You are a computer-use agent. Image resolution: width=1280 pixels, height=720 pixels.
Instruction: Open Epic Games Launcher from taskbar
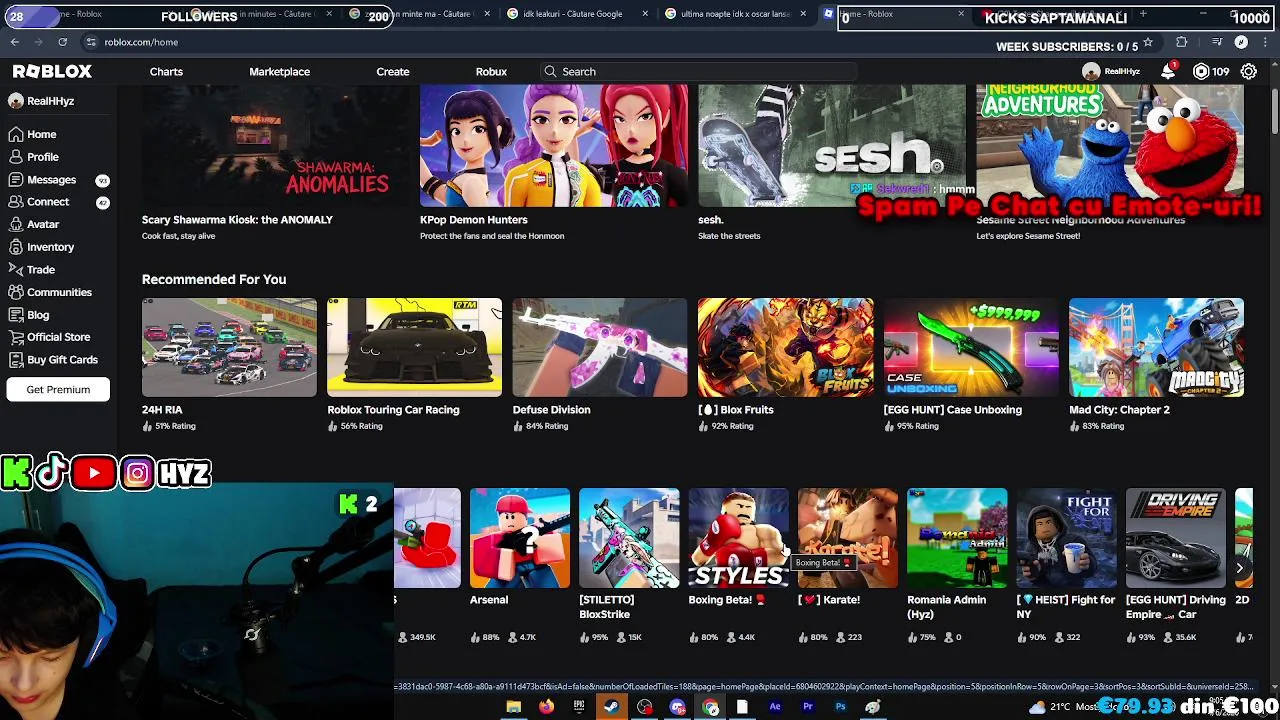coord(579,707)
